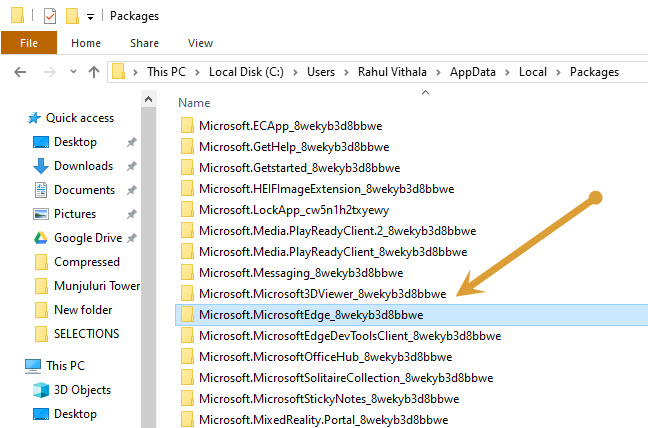Viewport: 648px width, 428px height.
Task: Open 3D Objects under This PC
Action: click(x=72, y=390)
